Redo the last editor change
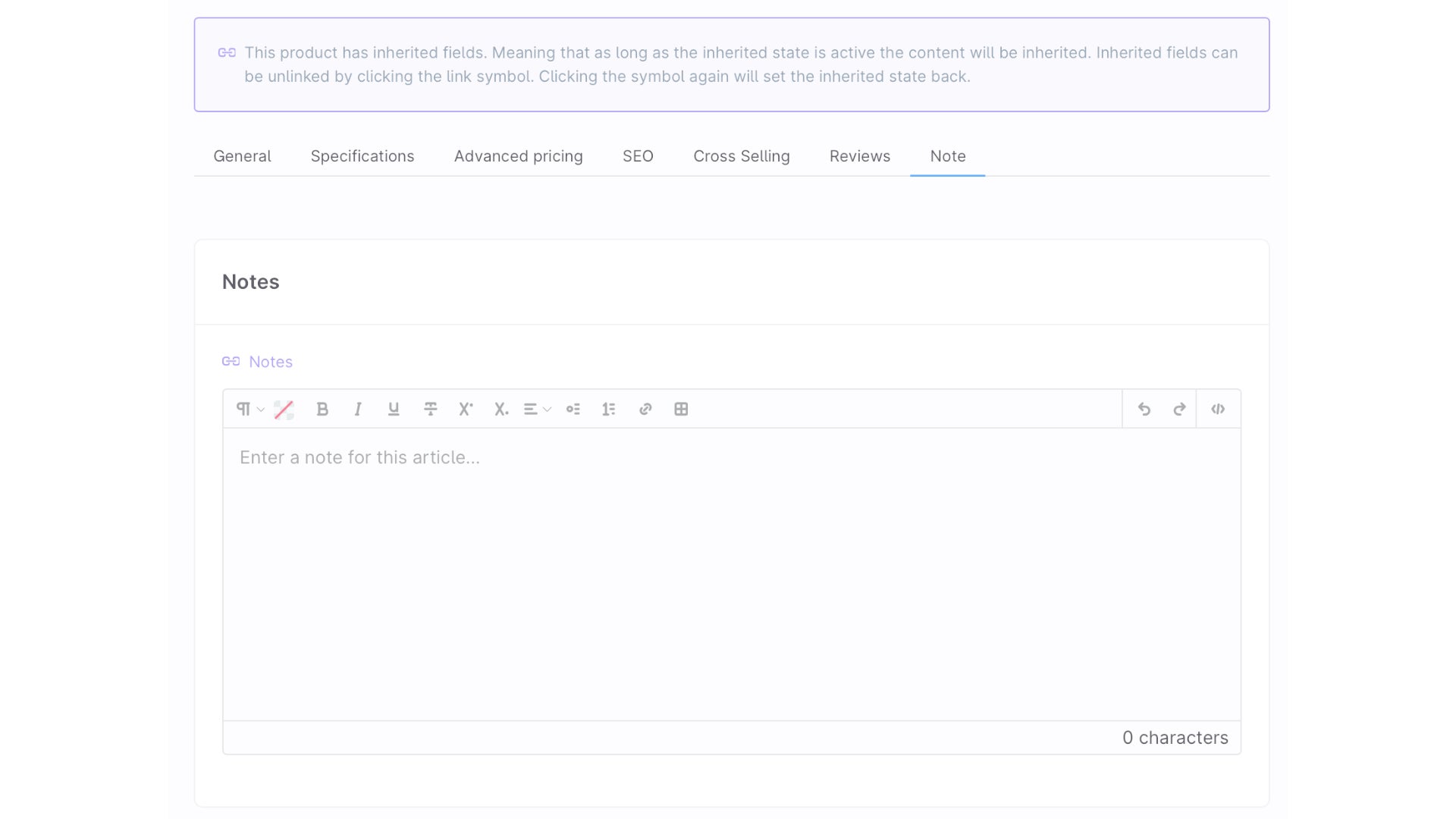1456x819 pixels. point(1179,409)
